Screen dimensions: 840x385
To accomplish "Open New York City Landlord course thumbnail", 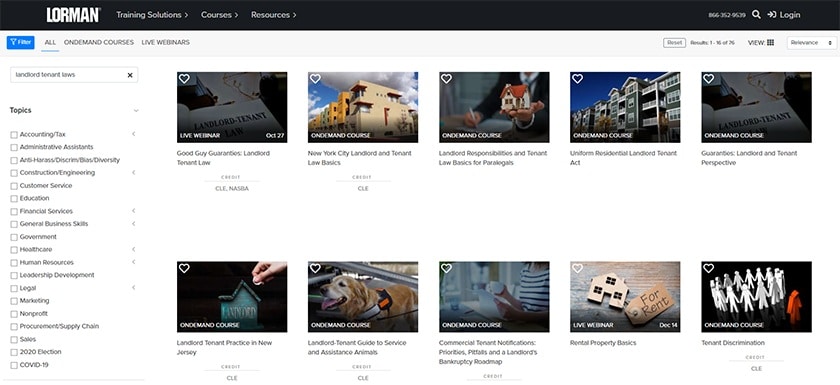I will 363,107.
